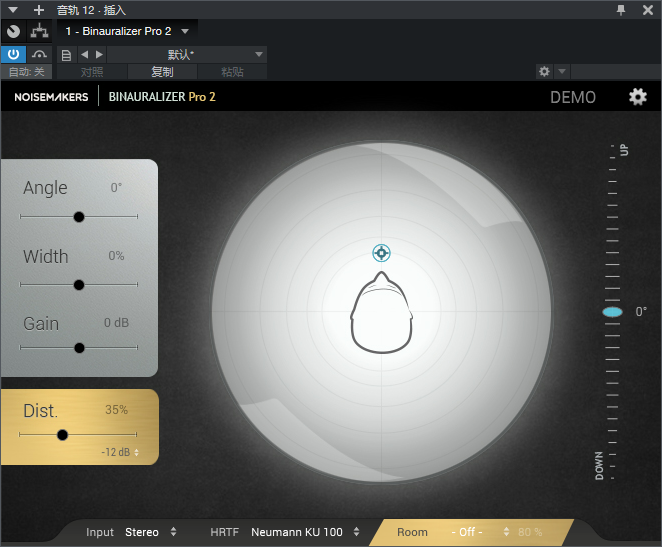Click the 对照 compare button
Screen dimensions: 662x547
(92, 72)
